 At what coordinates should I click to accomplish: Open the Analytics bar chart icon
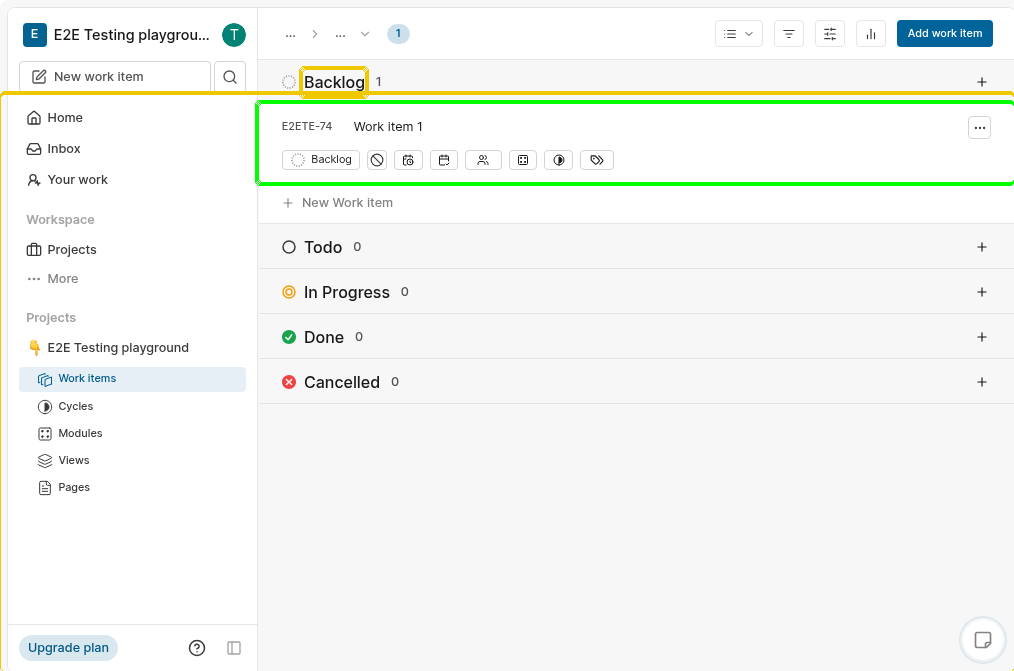871,33
